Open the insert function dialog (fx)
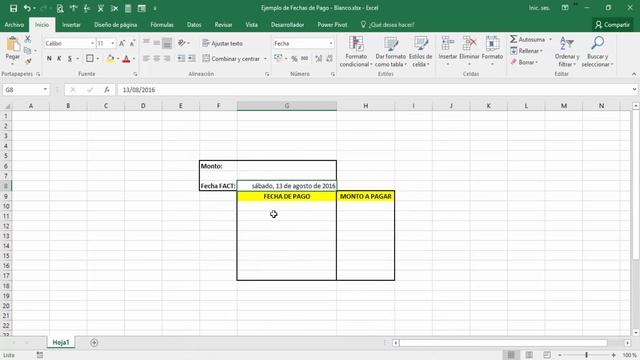Viewport: 640px width, 360px height. pyautogui.click(x=107, y=90)
